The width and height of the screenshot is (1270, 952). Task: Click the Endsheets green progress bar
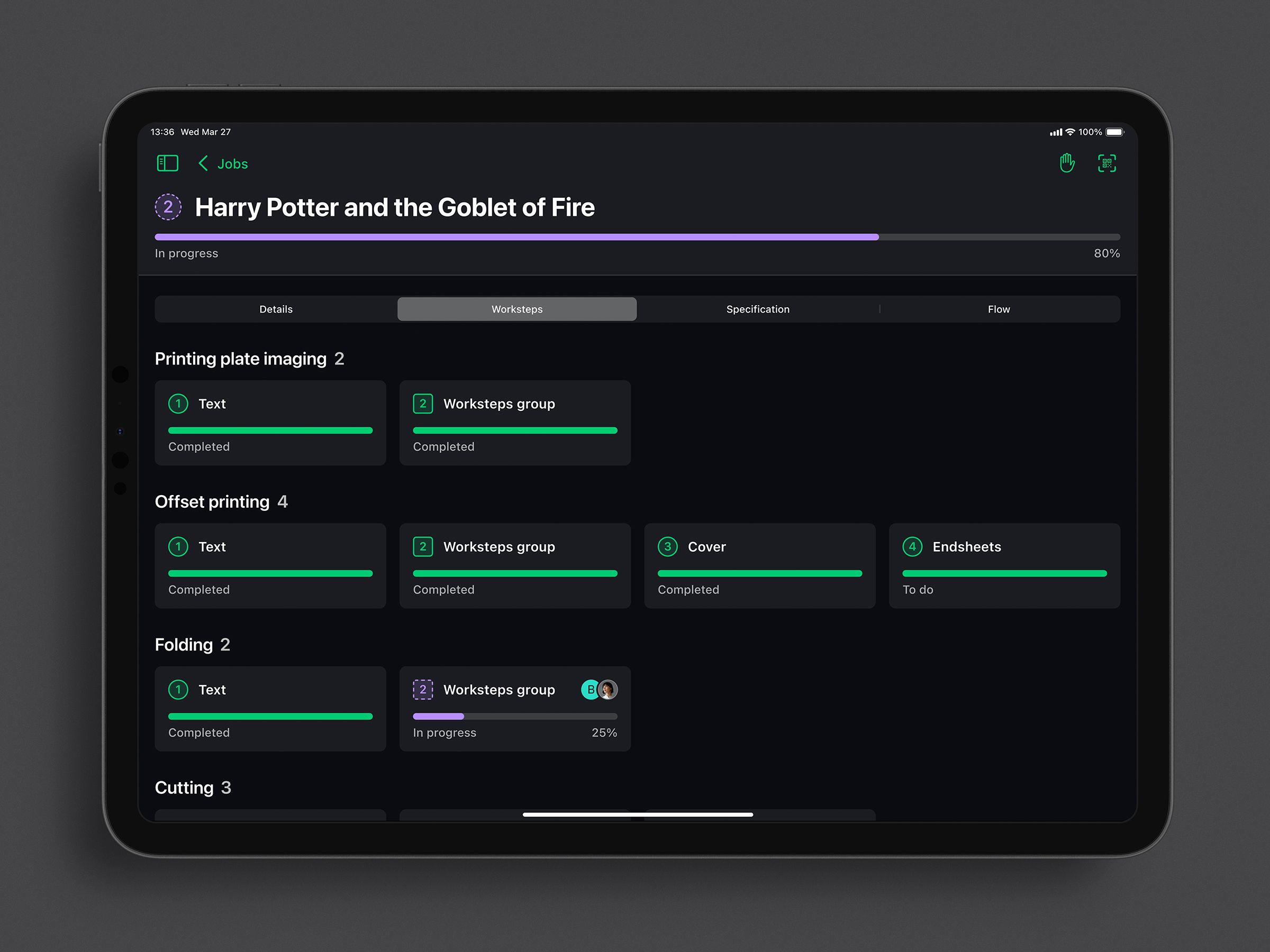(x=1005, y=573)
